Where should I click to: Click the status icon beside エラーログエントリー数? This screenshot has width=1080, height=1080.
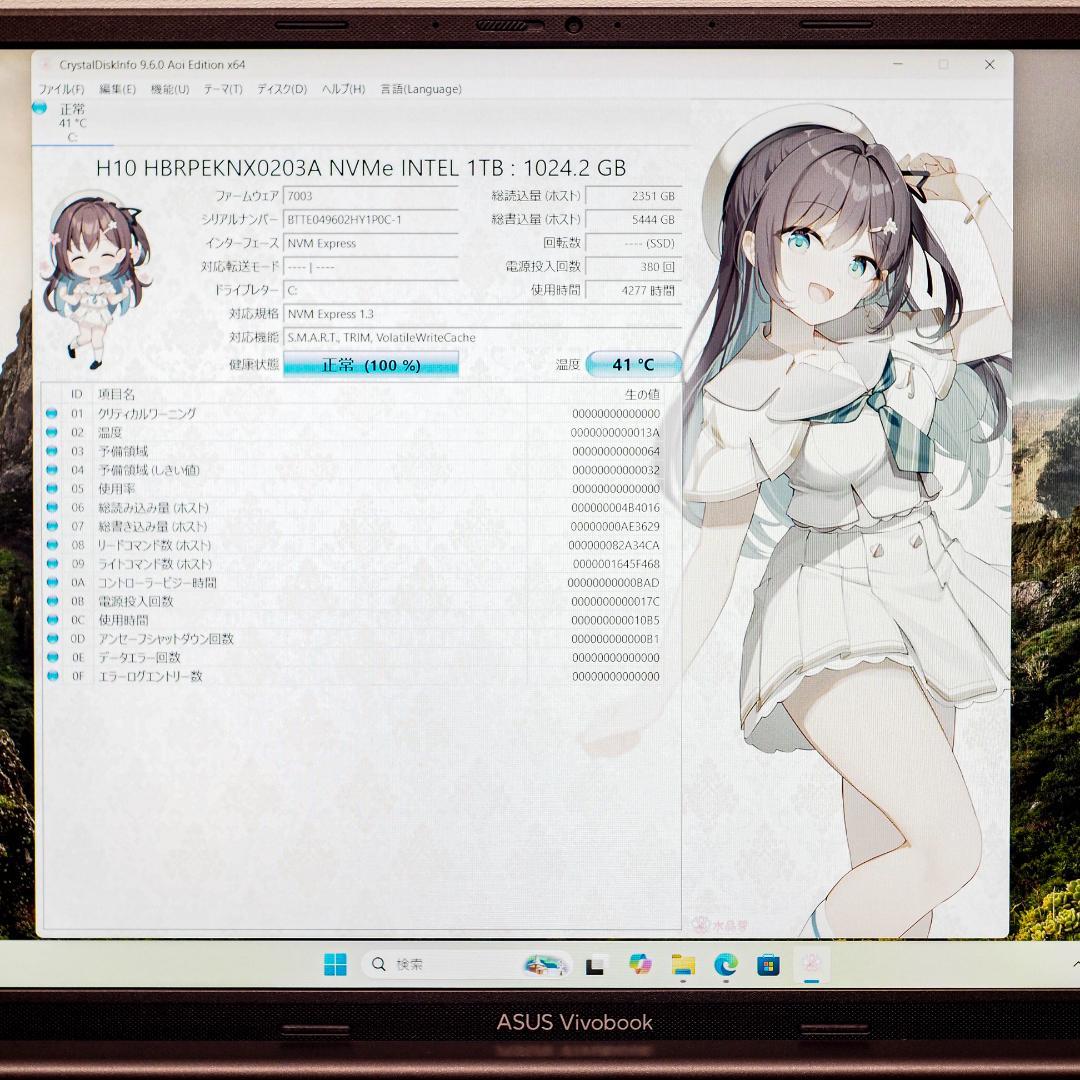(52, 676)
